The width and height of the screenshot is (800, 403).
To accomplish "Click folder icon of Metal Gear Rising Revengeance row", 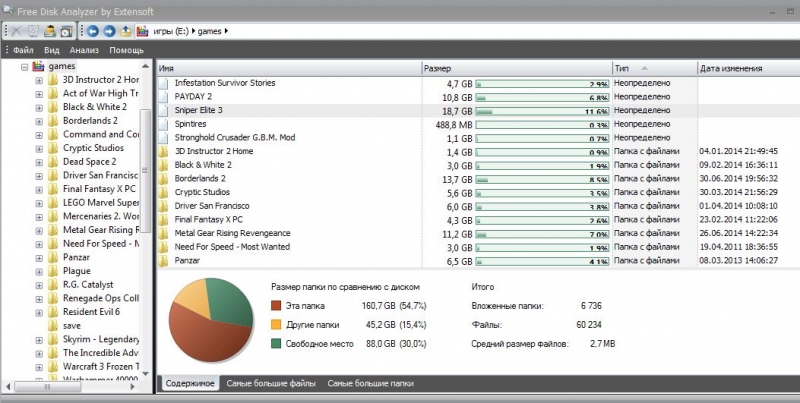I will point(163,233).
